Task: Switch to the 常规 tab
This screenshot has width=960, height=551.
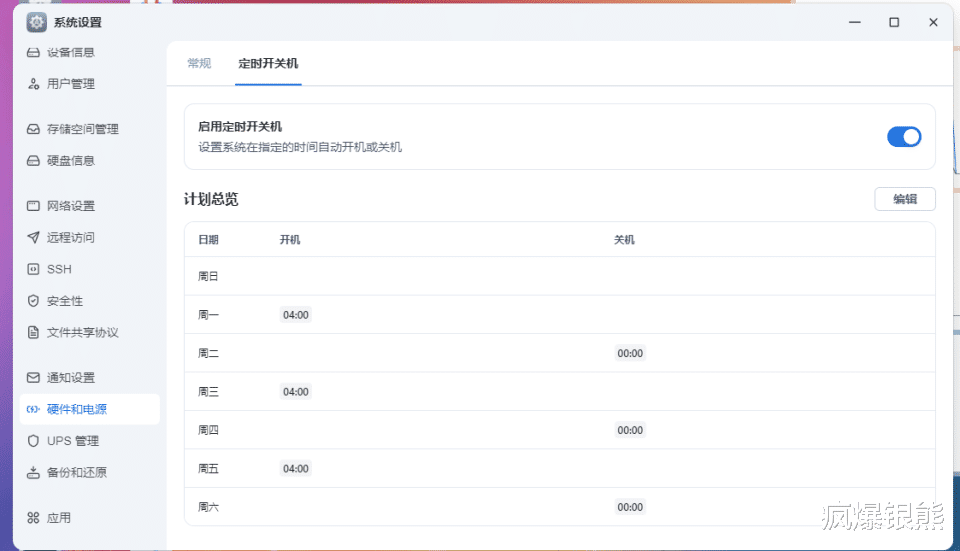Action: (199, 63)
